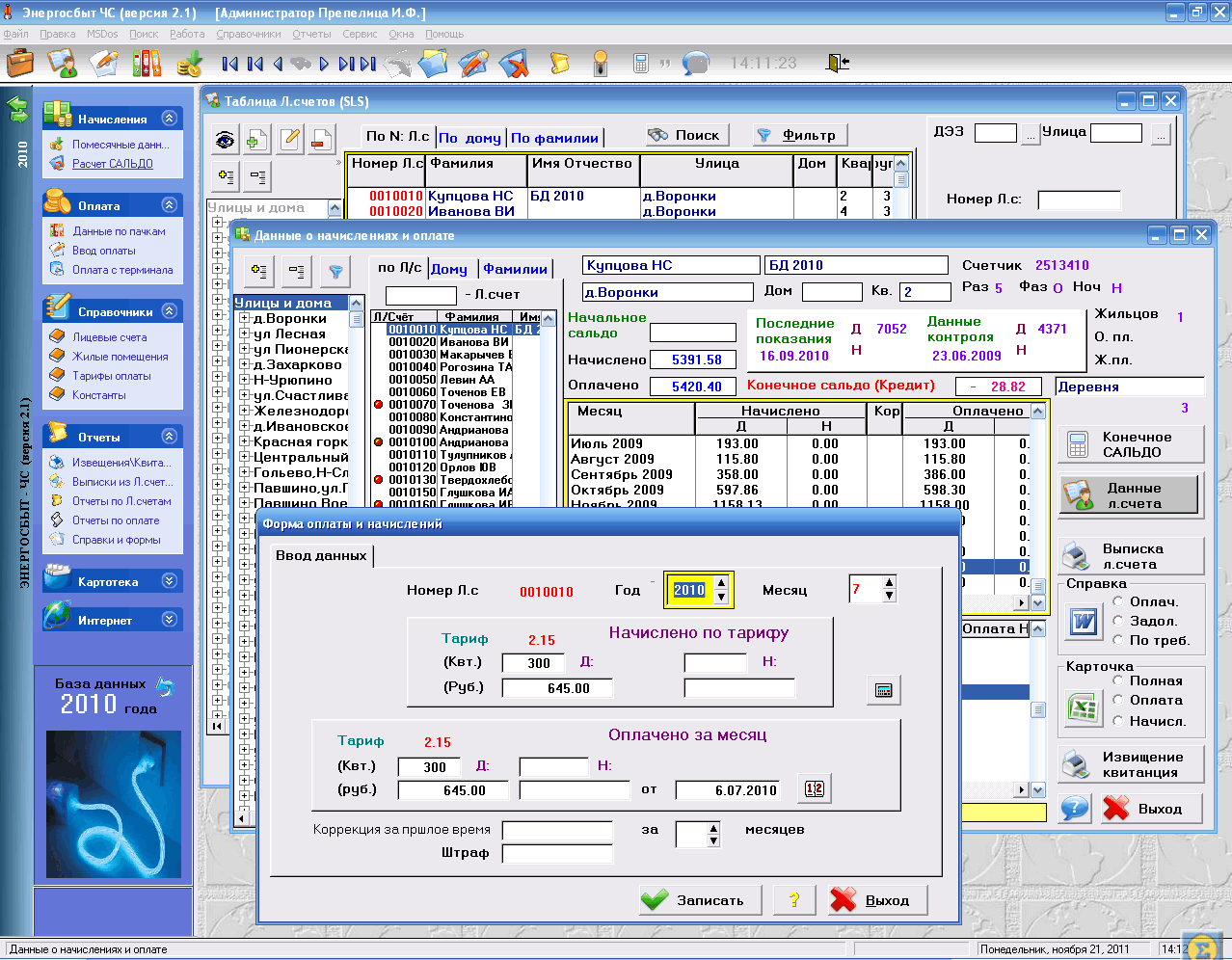Choose the По треб. radio button
Image resolution: width=1232 pixels, height=960 pixels.
tap(1118, 640)
